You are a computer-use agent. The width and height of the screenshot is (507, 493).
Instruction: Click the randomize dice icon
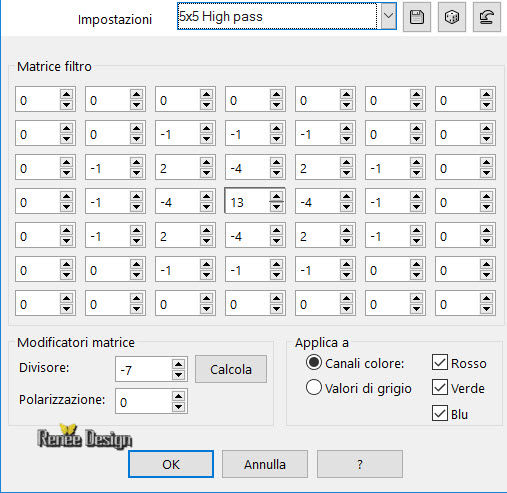(452, 17)
